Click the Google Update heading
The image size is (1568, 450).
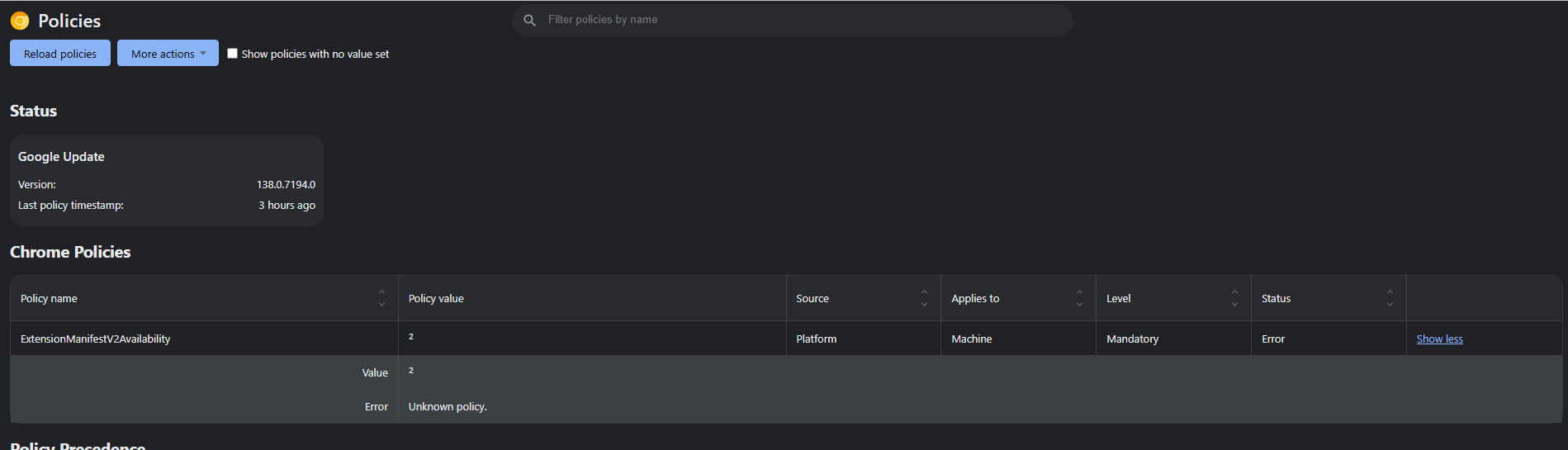pyautogui.click(x=61, y=157)
